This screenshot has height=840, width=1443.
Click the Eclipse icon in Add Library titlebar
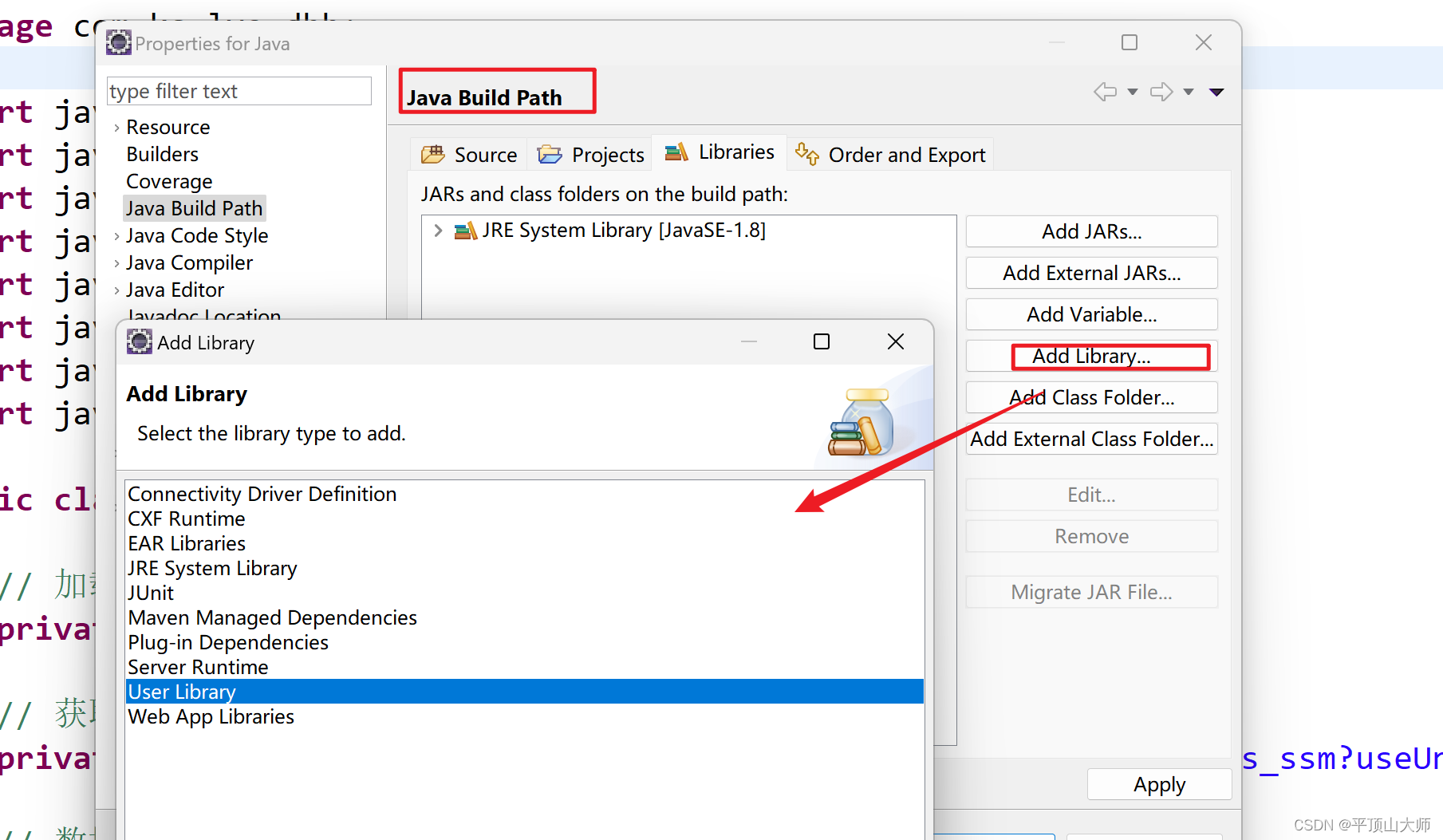point(140,341)
